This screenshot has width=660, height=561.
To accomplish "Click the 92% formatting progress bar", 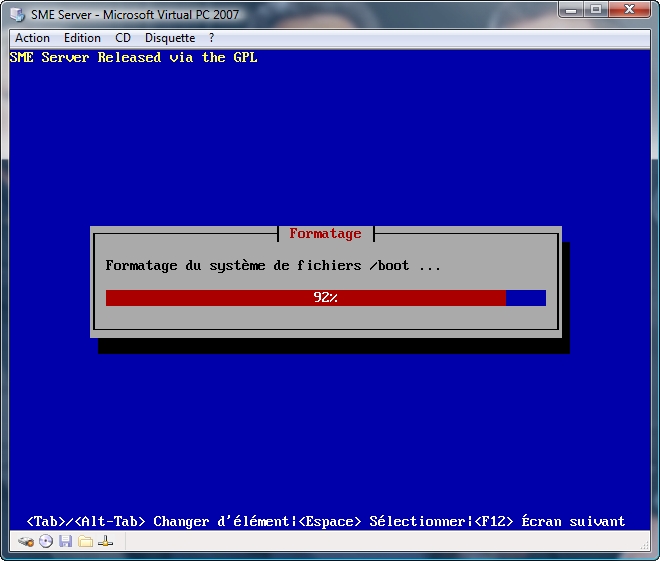I will [x=326, y=298].
